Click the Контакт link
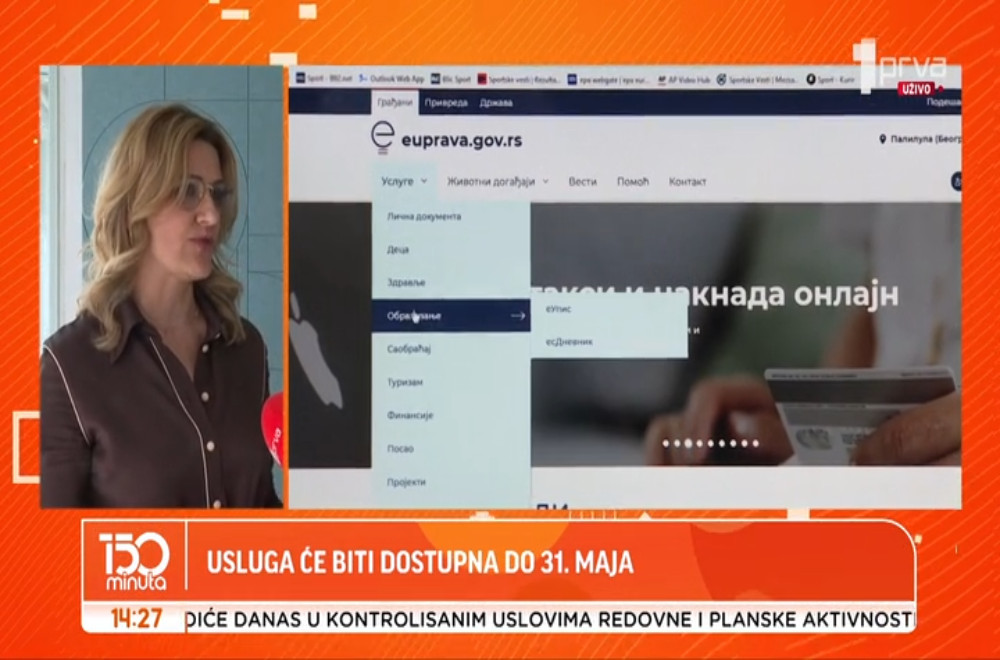Viewport: 1000px width, 660px height. click(x=688, y=182)
